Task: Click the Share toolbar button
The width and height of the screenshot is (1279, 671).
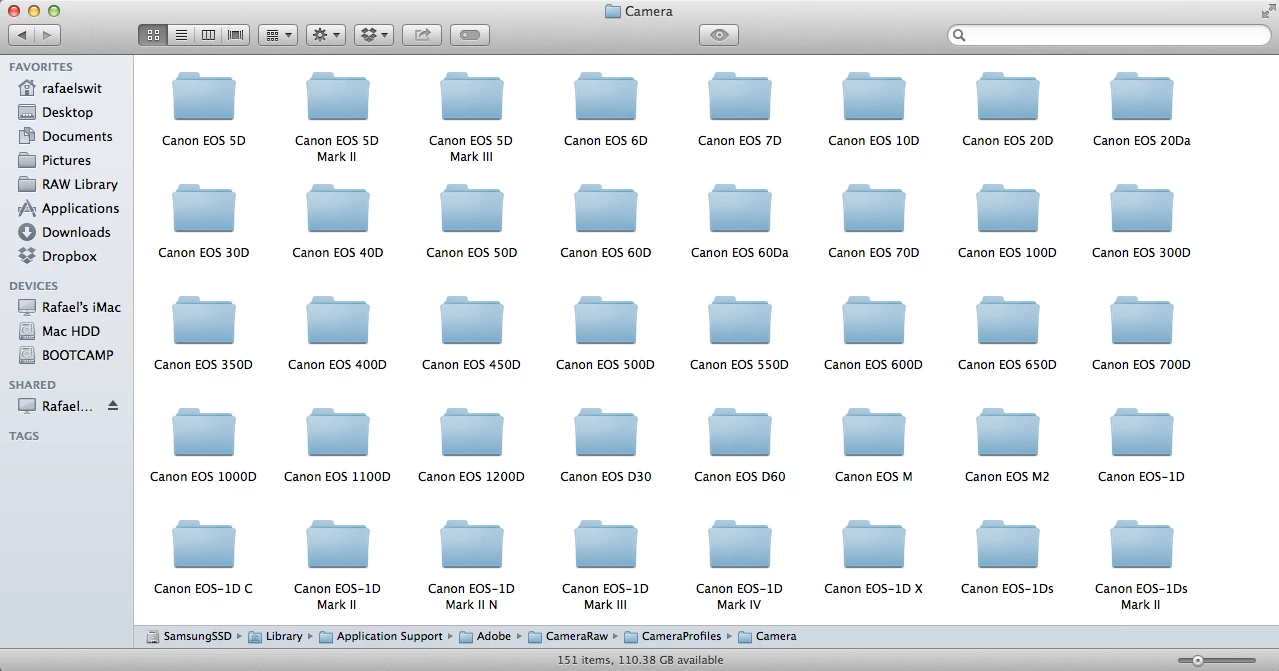Action: pyautogui.click(x=422, y=35)
